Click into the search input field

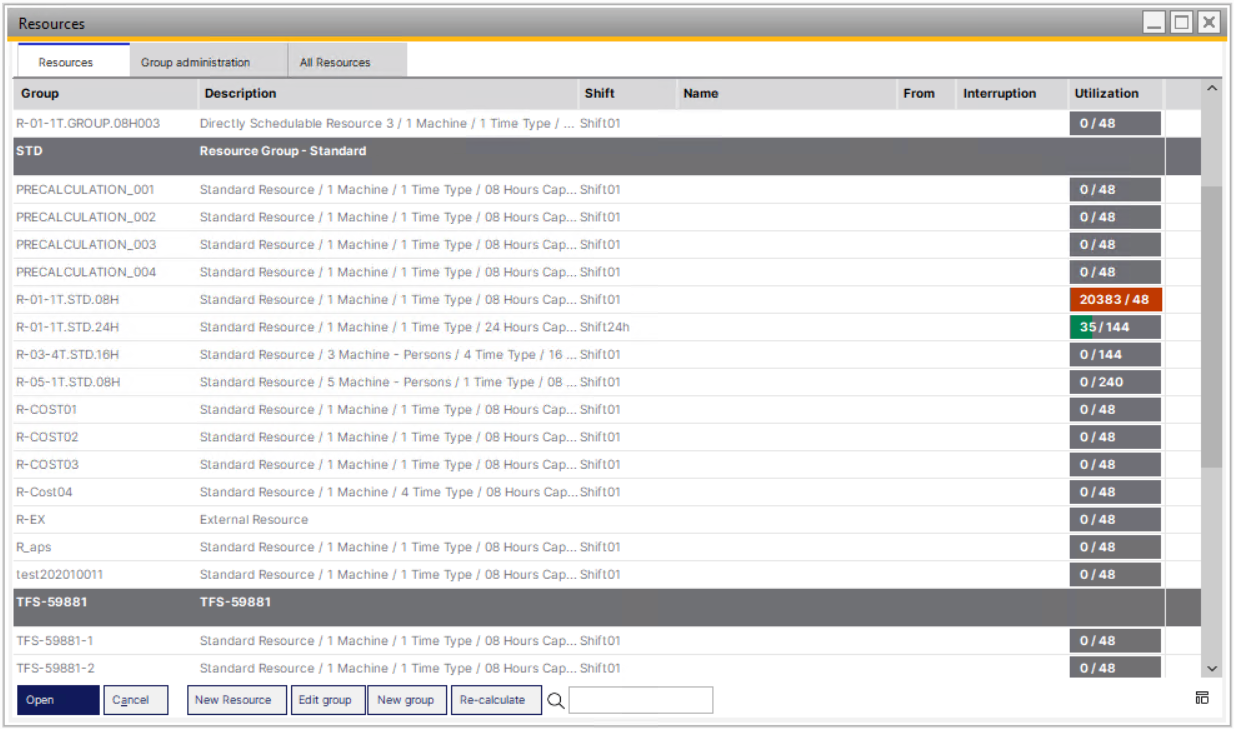(x=640, y=700)
